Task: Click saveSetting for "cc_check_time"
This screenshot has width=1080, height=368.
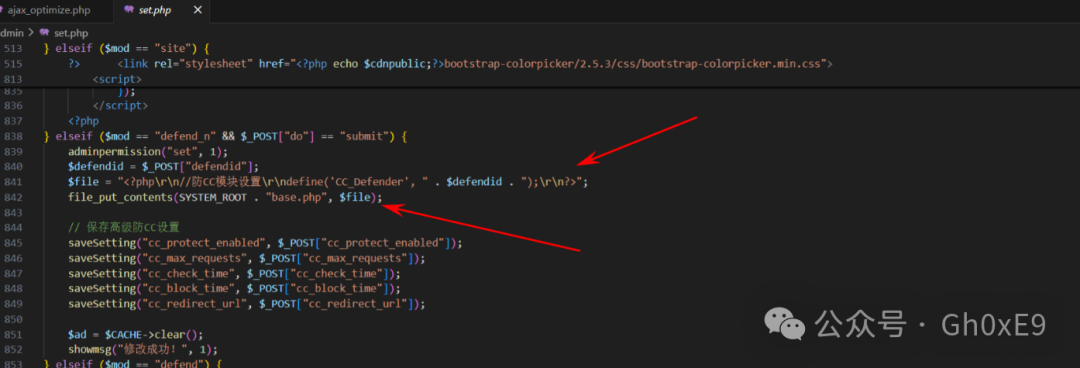Action: click(234, 273)
